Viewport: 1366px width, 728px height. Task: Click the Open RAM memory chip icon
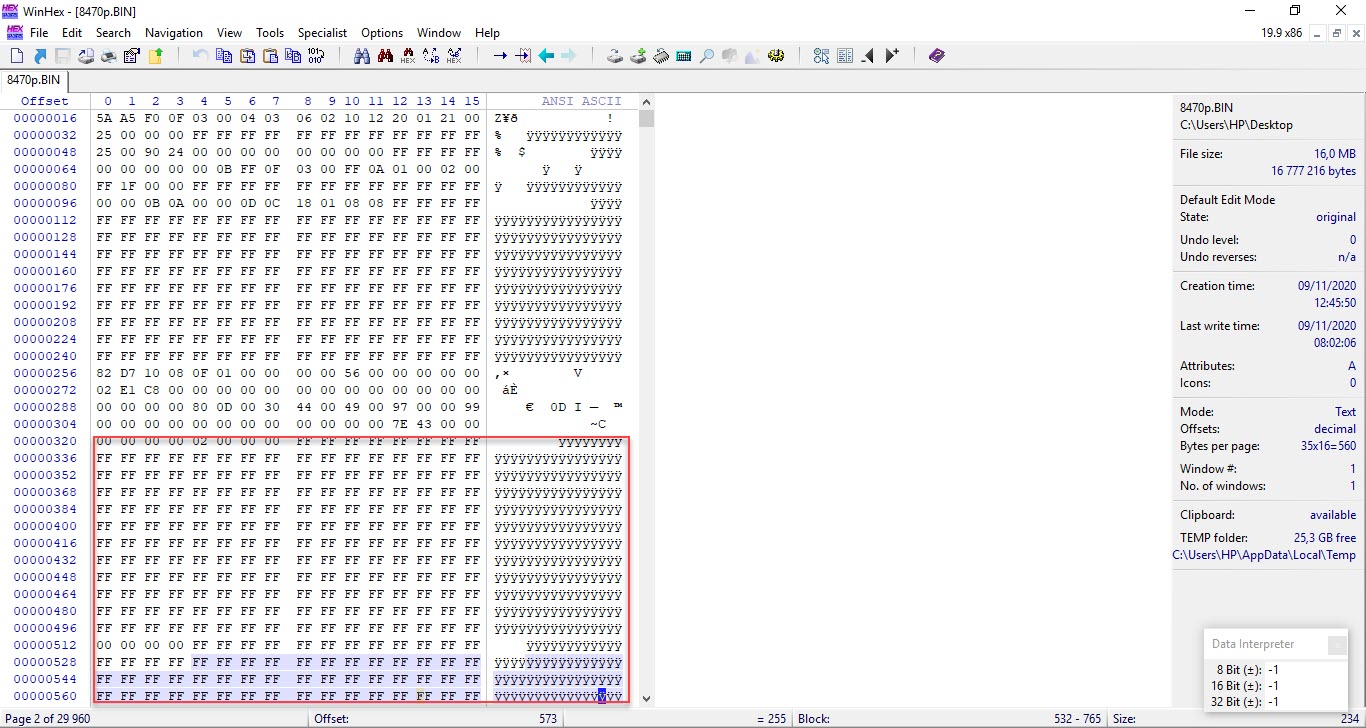tap(661, 56)
